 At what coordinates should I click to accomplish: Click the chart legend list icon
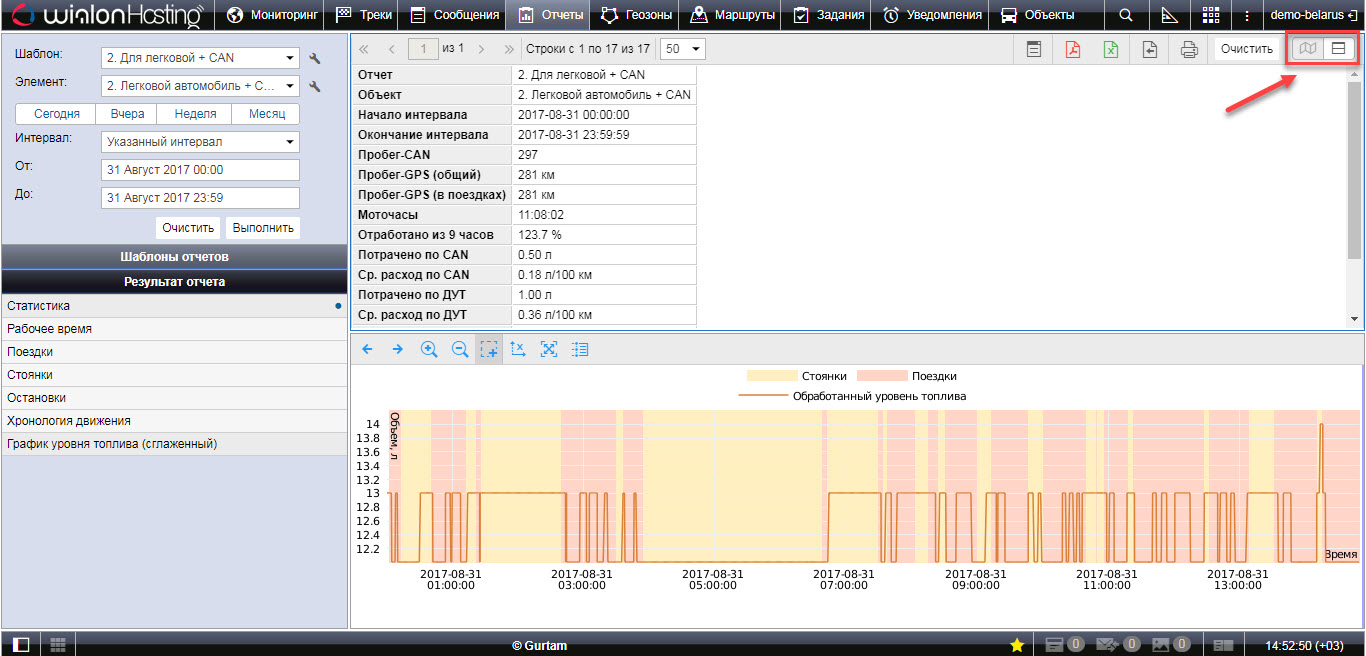tap(581, 349)
